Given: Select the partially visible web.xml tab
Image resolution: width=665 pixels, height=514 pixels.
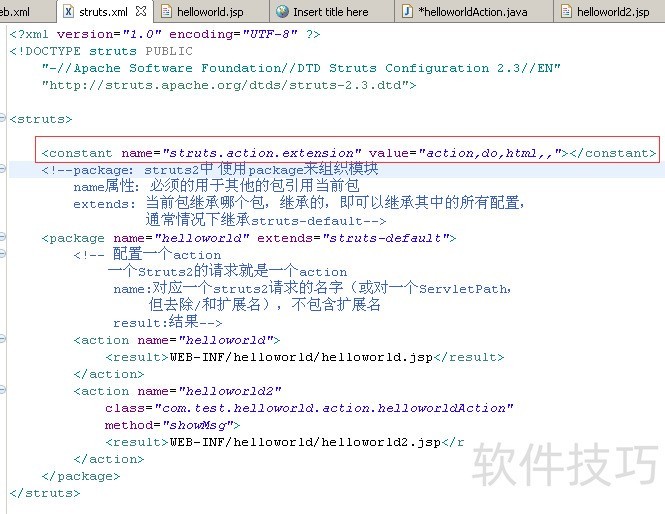Looking at the screenshot, I should coord(16,12).
